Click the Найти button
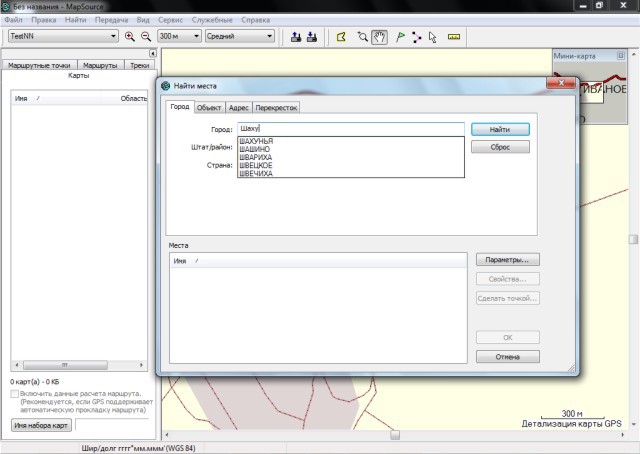This screenshot has width=640, height=454. pos(500,129)
